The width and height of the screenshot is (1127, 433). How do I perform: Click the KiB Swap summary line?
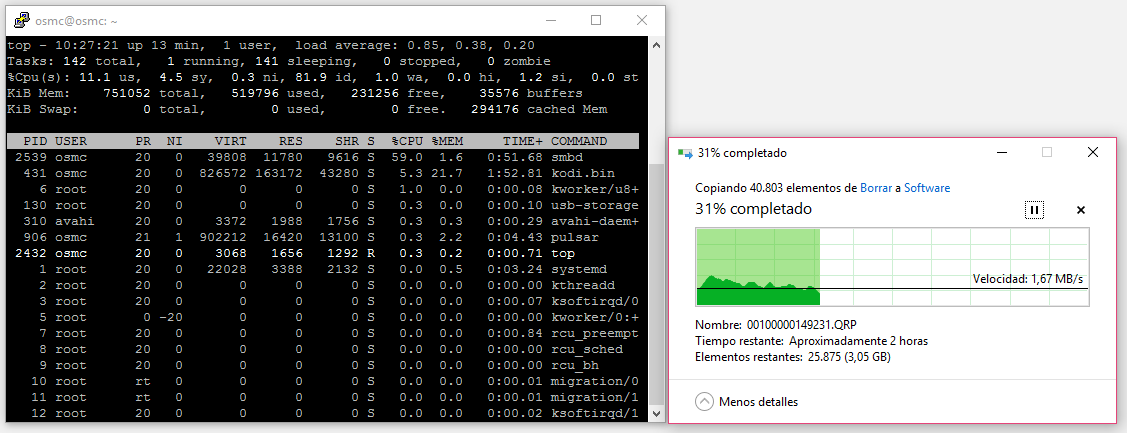click(x=307, y=109)
